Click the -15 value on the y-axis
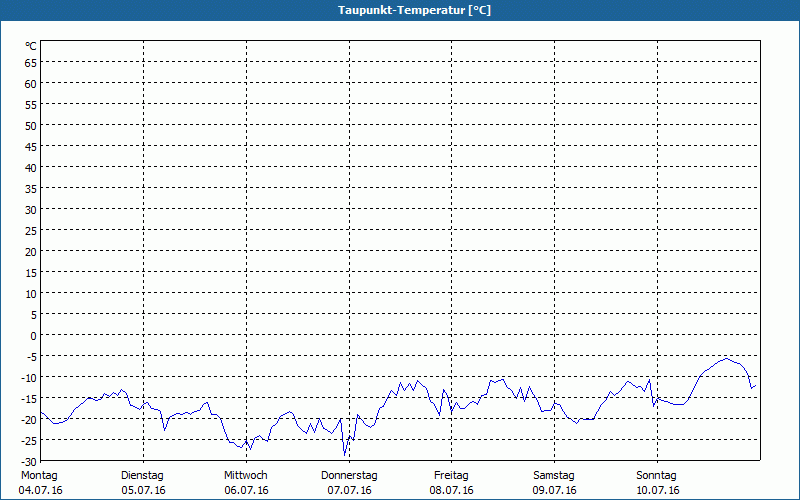This screenshot has height=500, width=800. [28, 399]
